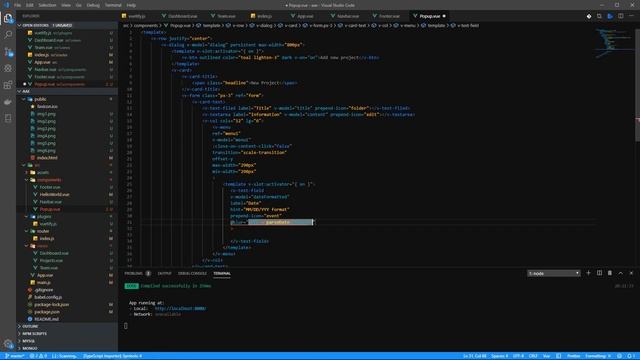This screenshot has height=360, width=640.
Task: Open the Extensions view
Action: [x=8, y=85]
